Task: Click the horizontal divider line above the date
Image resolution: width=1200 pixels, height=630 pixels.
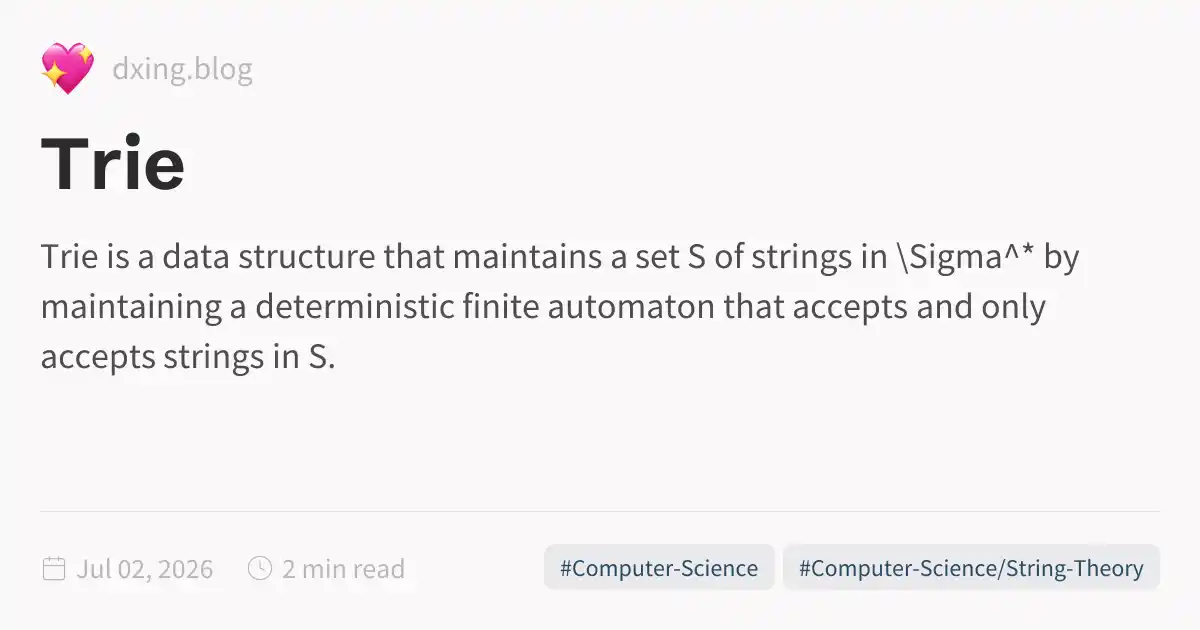Action: (600, 511)
